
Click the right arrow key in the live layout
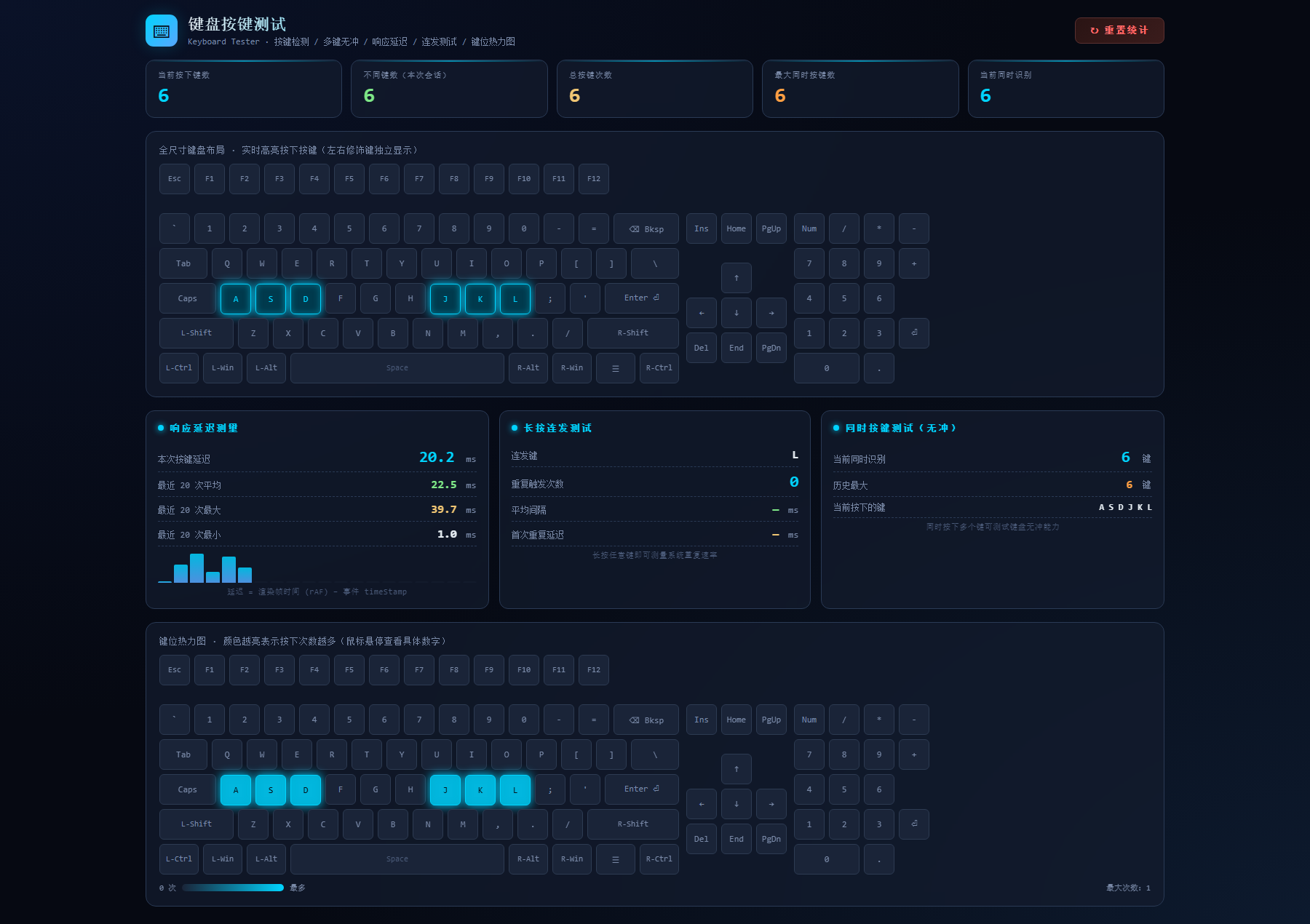point(771,313)
